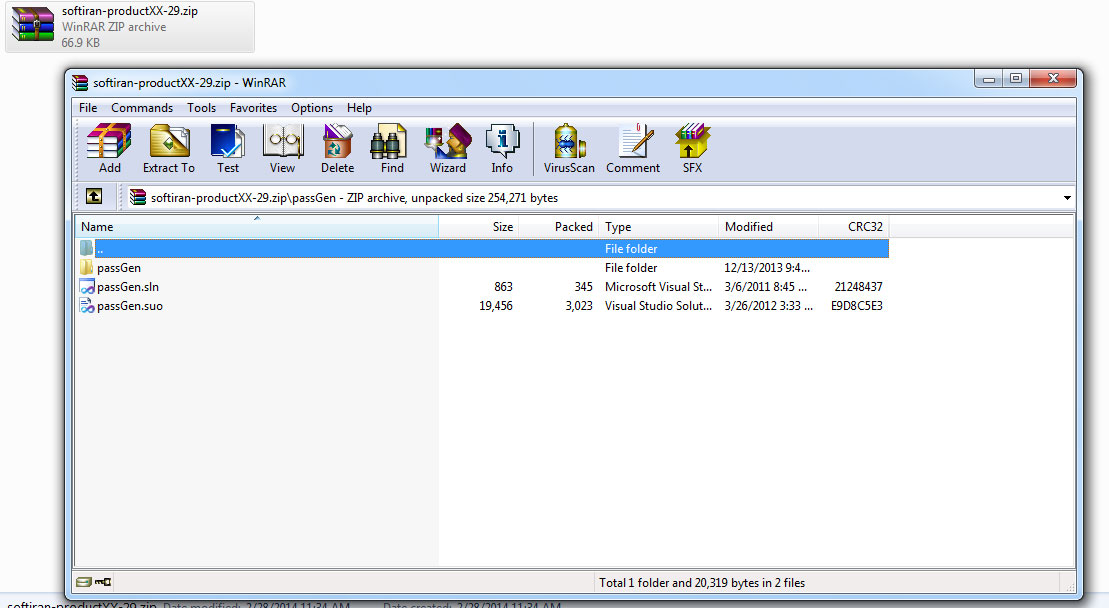Select the passGen folder name
This screenshot has height=608, width=1109.
pyautogui.click(x=119, y=268)
